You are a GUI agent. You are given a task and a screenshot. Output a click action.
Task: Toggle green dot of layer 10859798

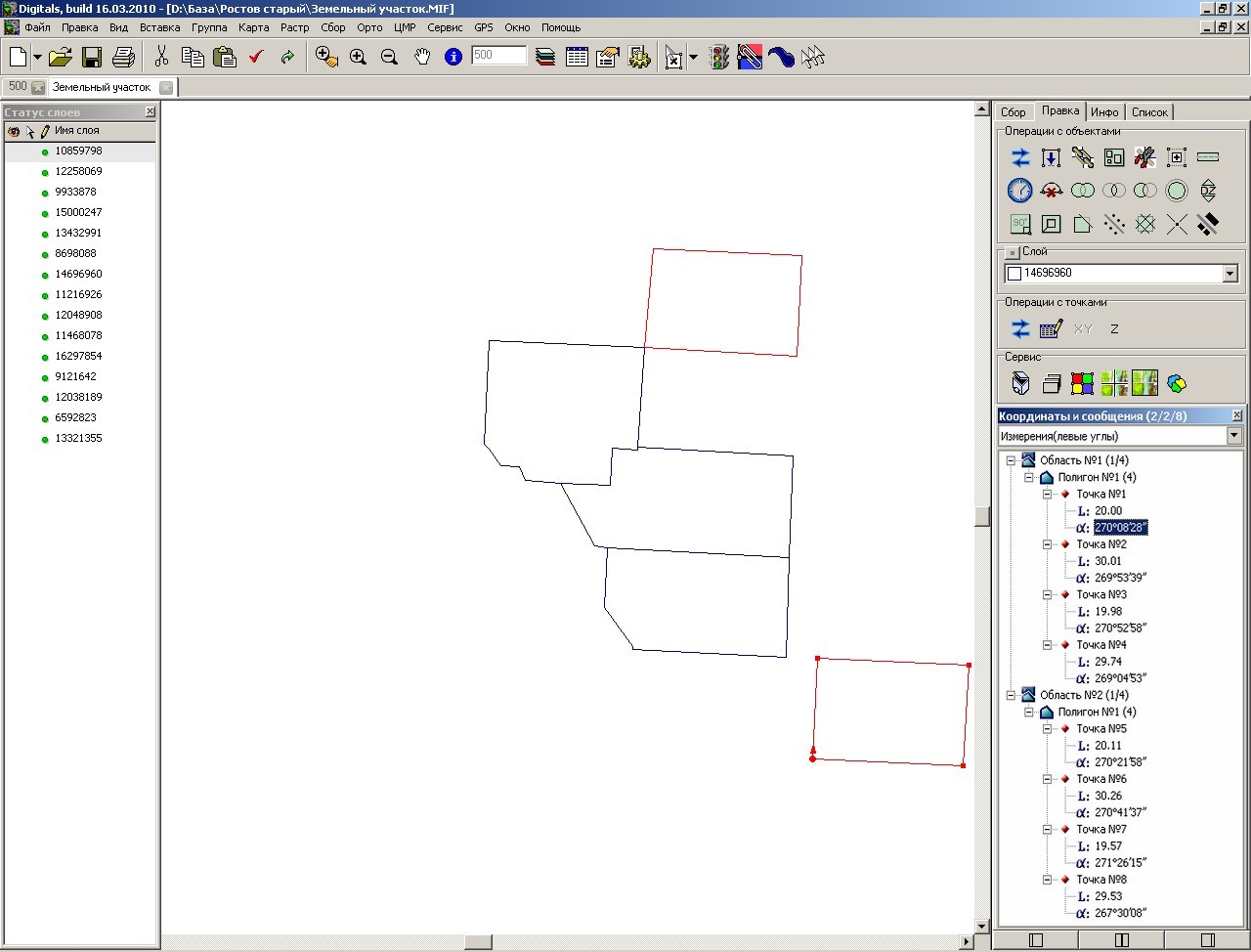pos(45,152)
